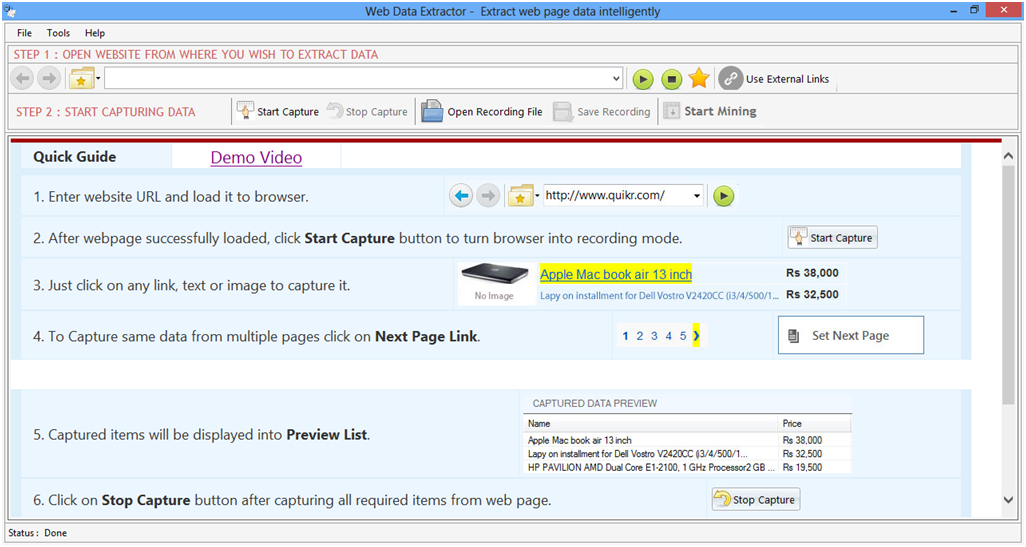Click the Rs 38,000 price text
The width and height of the screenshot is (1026, 547).
(812, 273)
